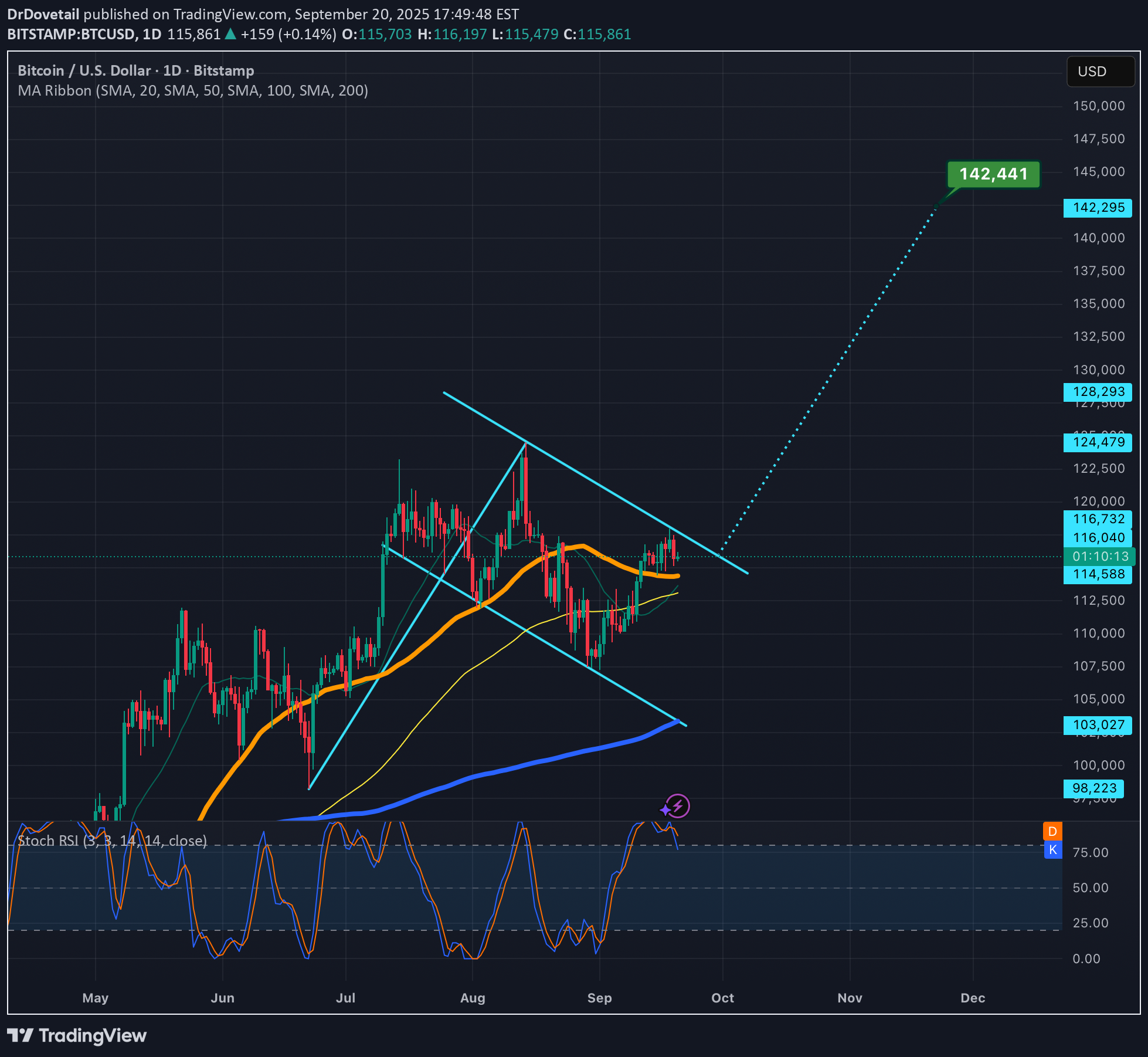Viewport: 1148px width, 1057px height.
Task: Click the 103,027 price axis label
Action: point(1098,725)
